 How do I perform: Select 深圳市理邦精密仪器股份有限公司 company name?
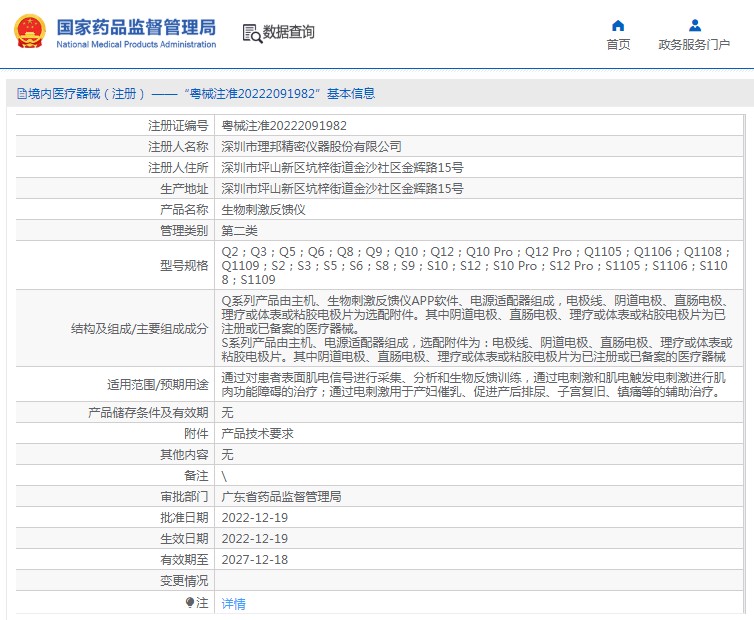[311, 147]
